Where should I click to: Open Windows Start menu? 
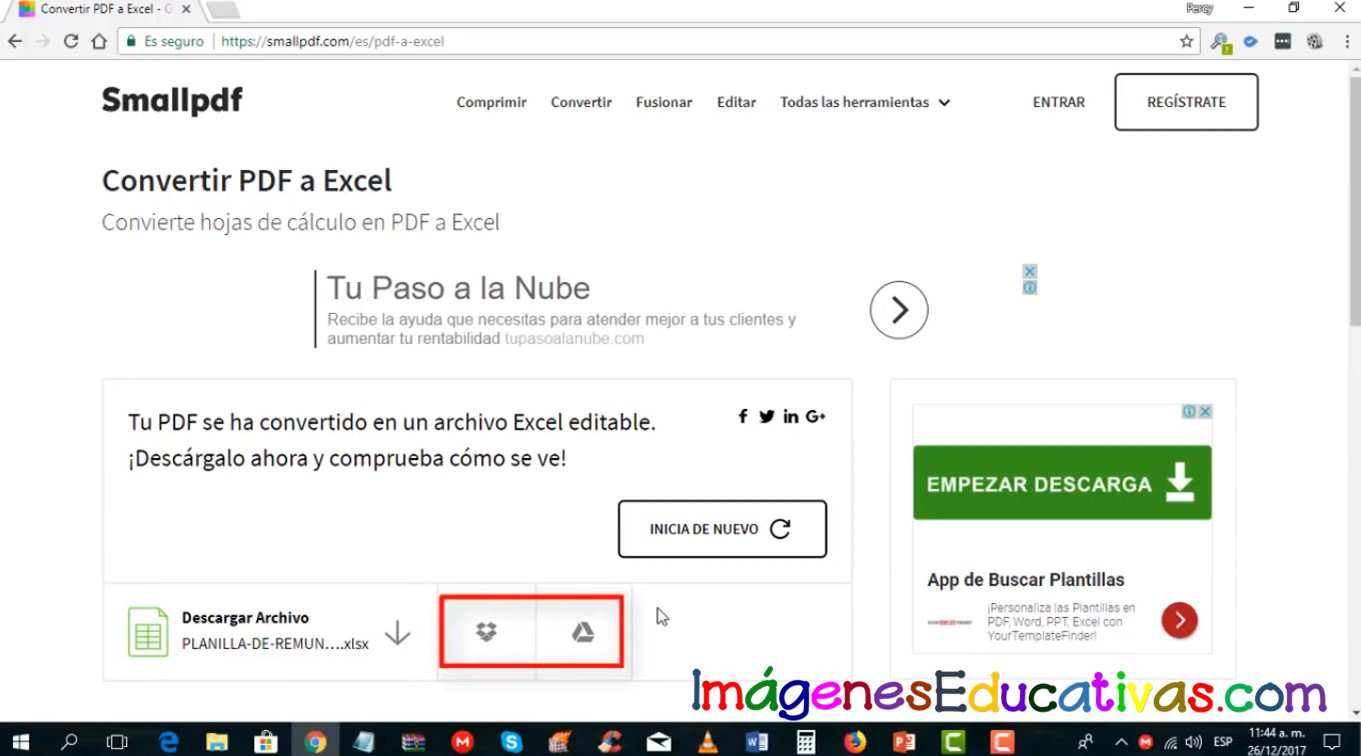(20, 742)
